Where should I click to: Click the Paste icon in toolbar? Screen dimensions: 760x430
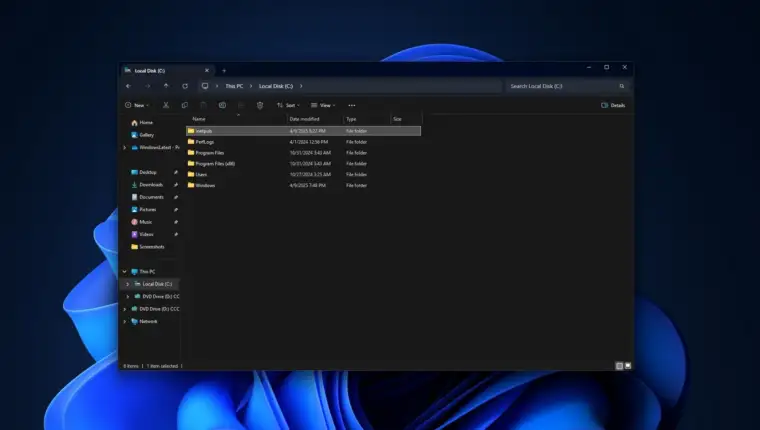[204, 105]
